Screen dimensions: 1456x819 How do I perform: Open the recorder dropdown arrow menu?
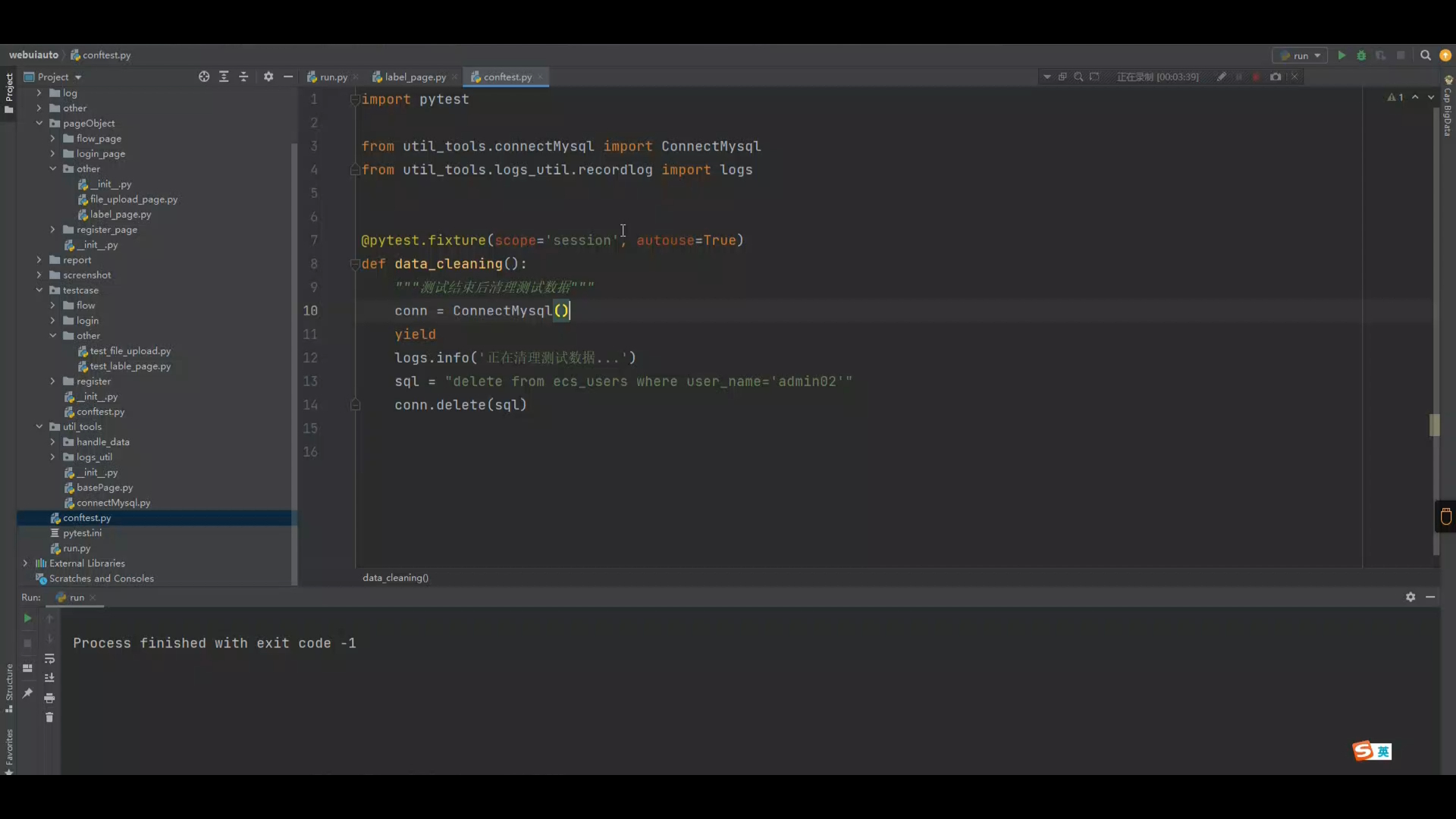[x=1047, y=77]
